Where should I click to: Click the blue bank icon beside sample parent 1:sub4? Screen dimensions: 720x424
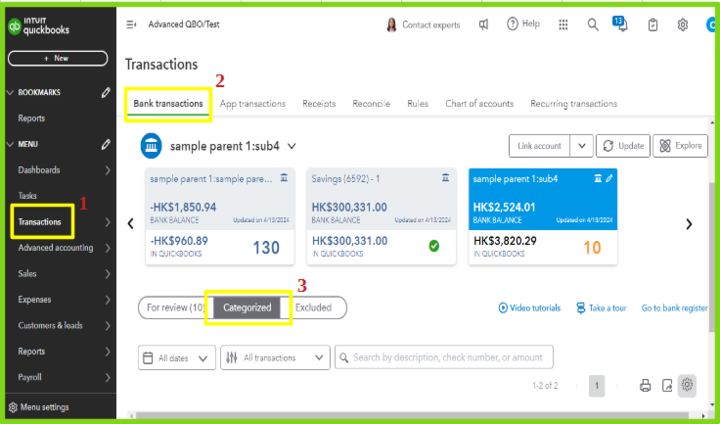(x=151, y=146)
